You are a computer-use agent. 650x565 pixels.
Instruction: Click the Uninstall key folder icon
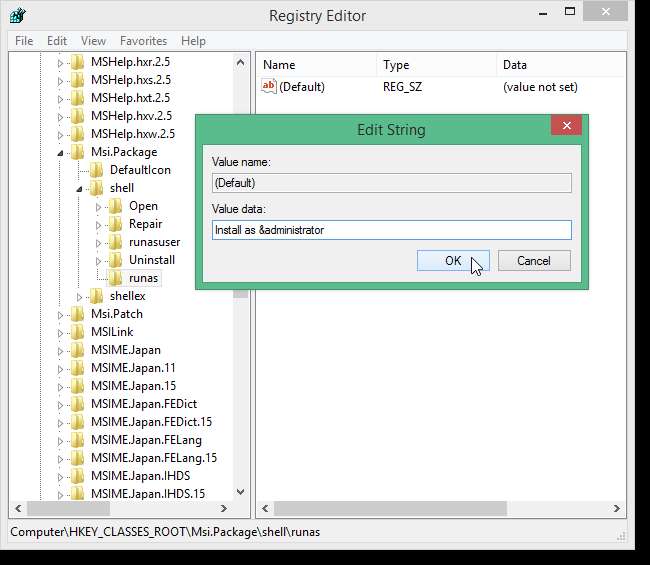115,260
